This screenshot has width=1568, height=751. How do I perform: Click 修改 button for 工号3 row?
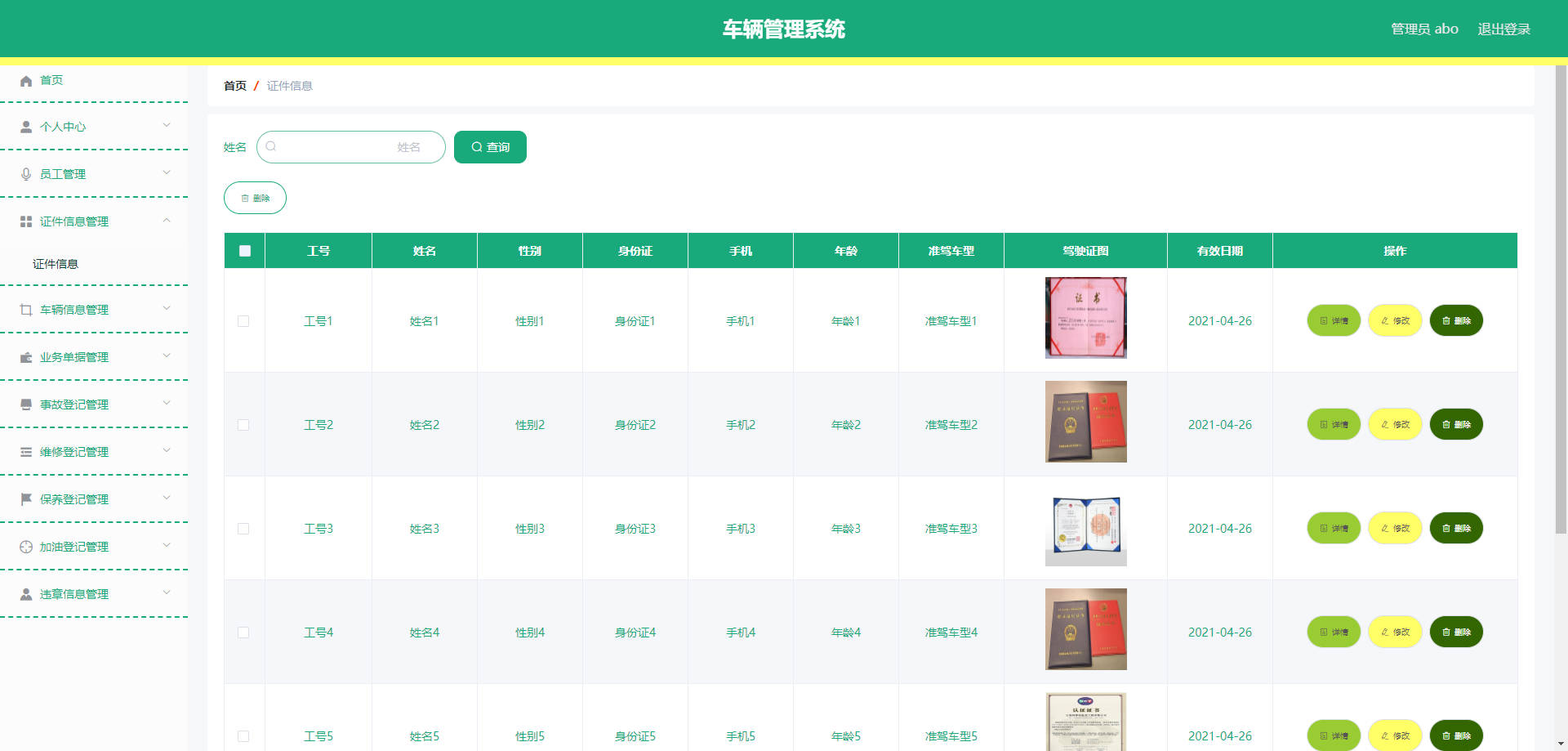pyautogui.click(x=1395, y=528)
